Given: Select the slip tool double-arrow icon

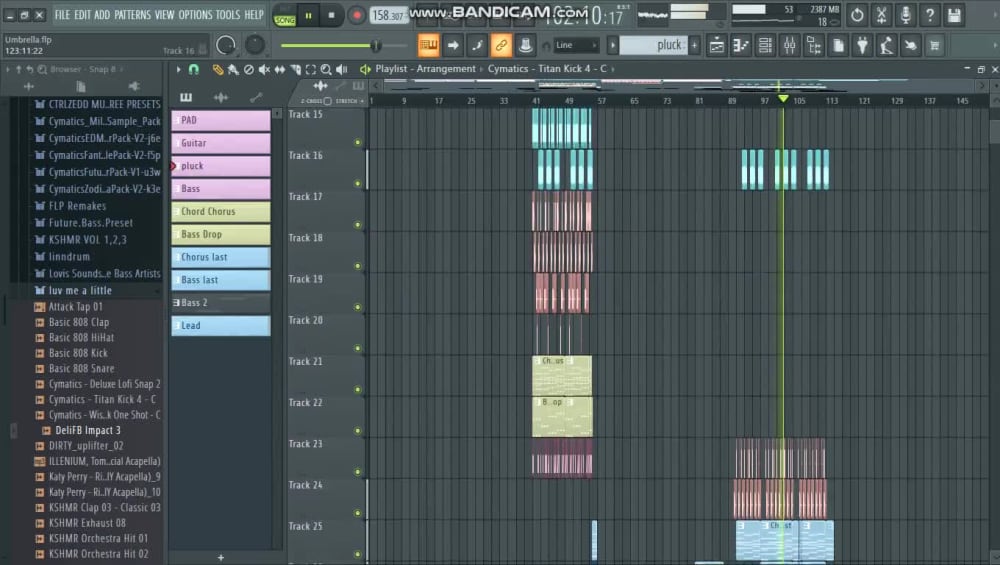Looking at the screenshot, I should pyautogui.click(x=279, y=69).
